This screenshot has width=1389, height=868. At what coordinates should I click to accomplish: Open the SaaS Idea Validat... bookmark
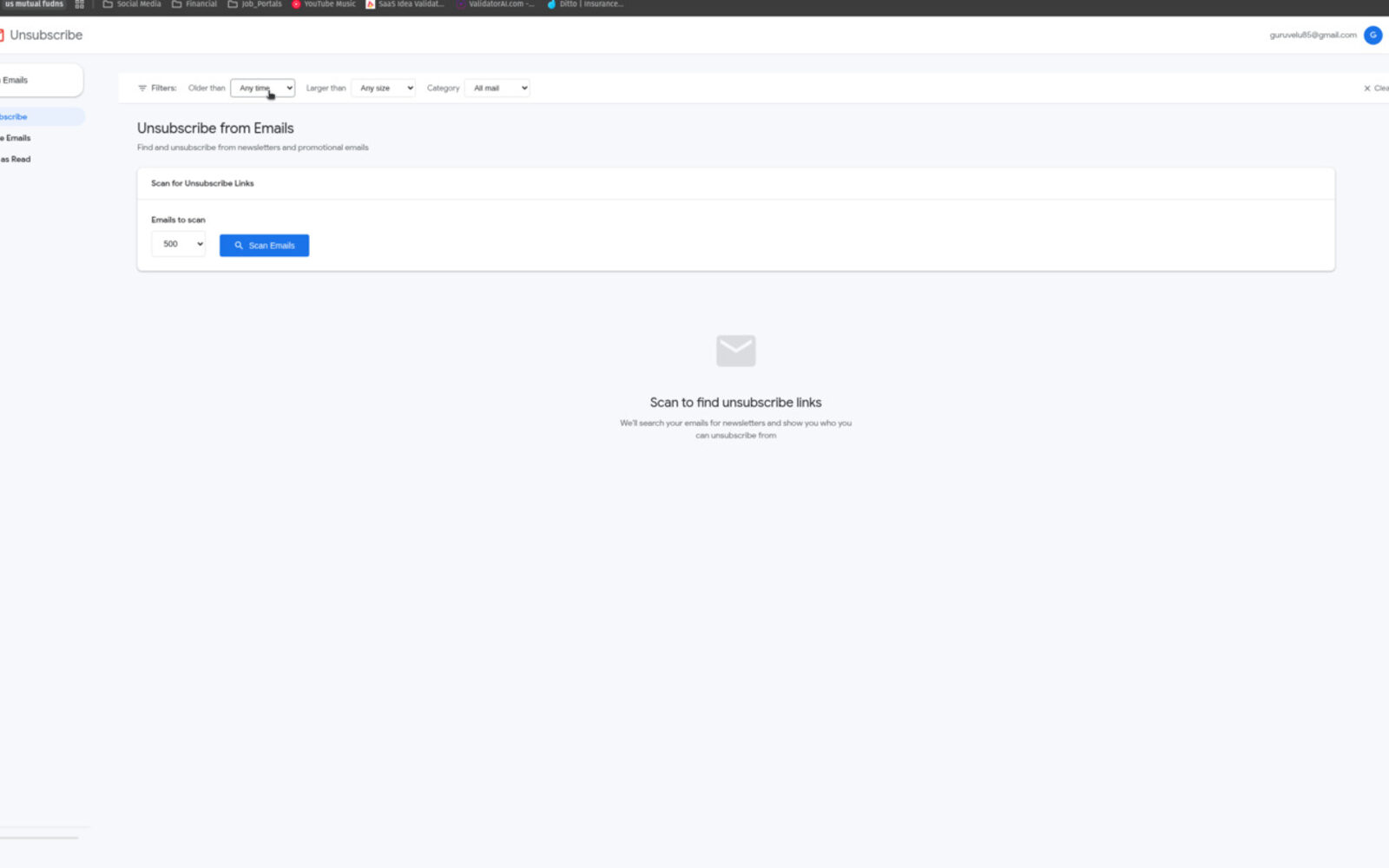(405, 4)
